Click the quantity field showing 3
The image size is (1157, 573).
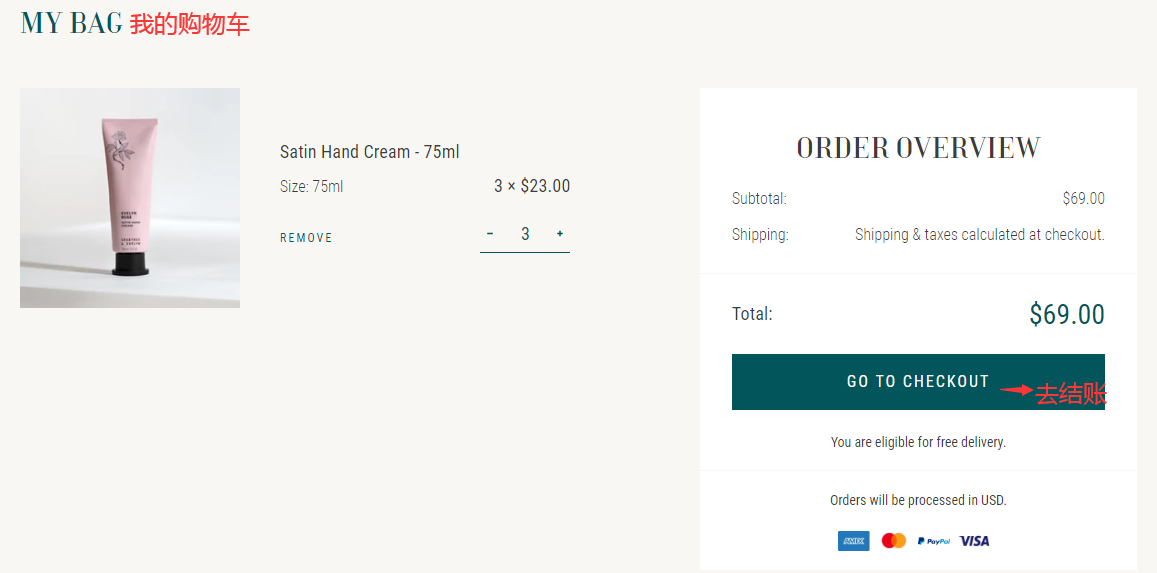(525, 234)
